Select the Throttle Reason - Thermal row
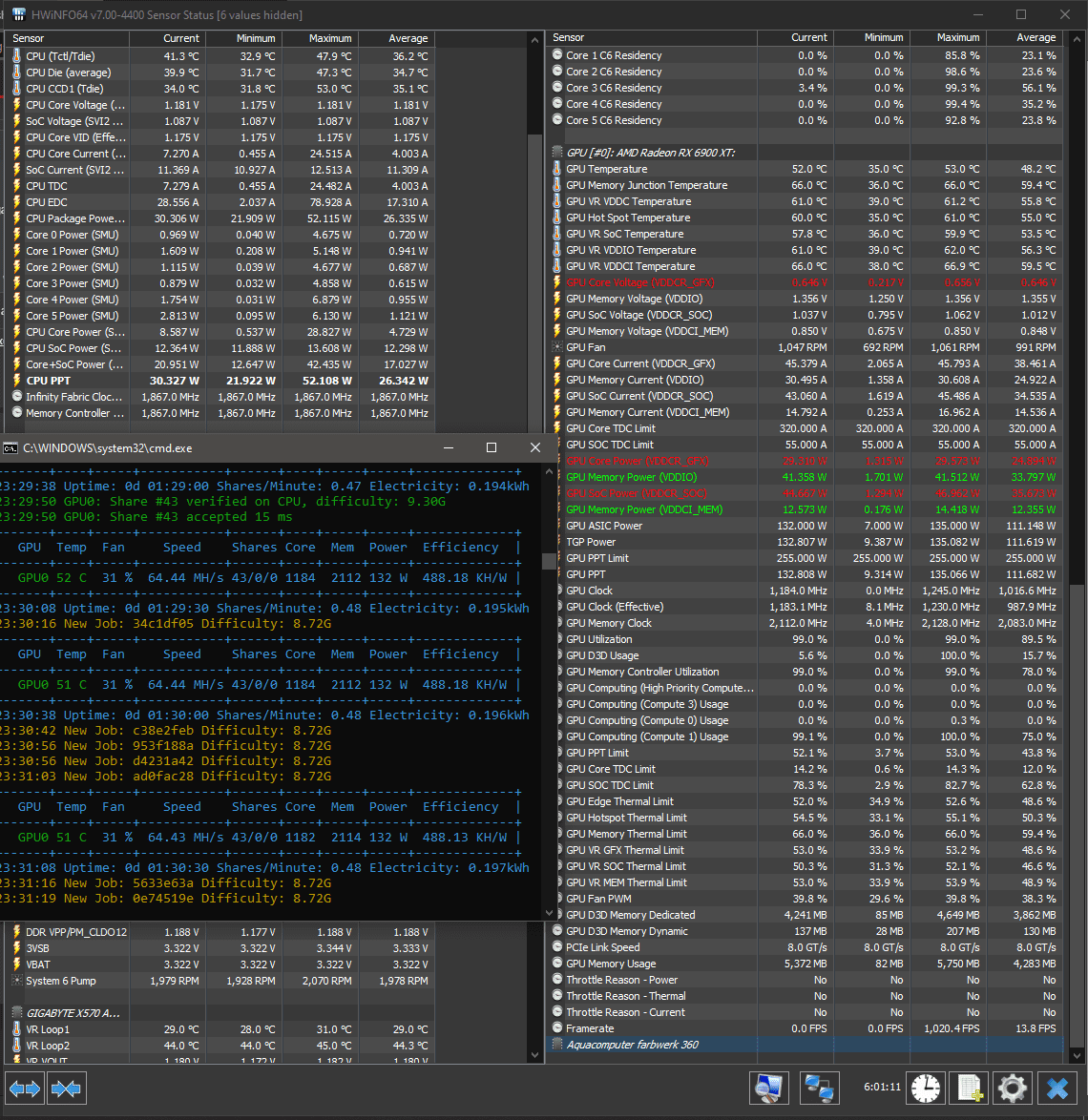Viewport: 1088px width, 1120px height. click(x=806, y=996)
